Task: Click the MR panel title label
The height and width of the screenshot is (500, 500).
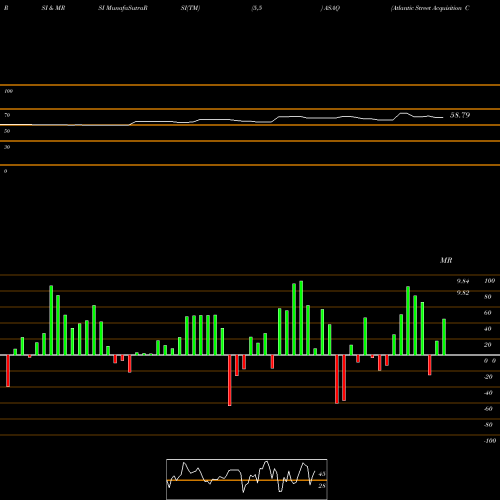Action: click(x=446, y=260)
